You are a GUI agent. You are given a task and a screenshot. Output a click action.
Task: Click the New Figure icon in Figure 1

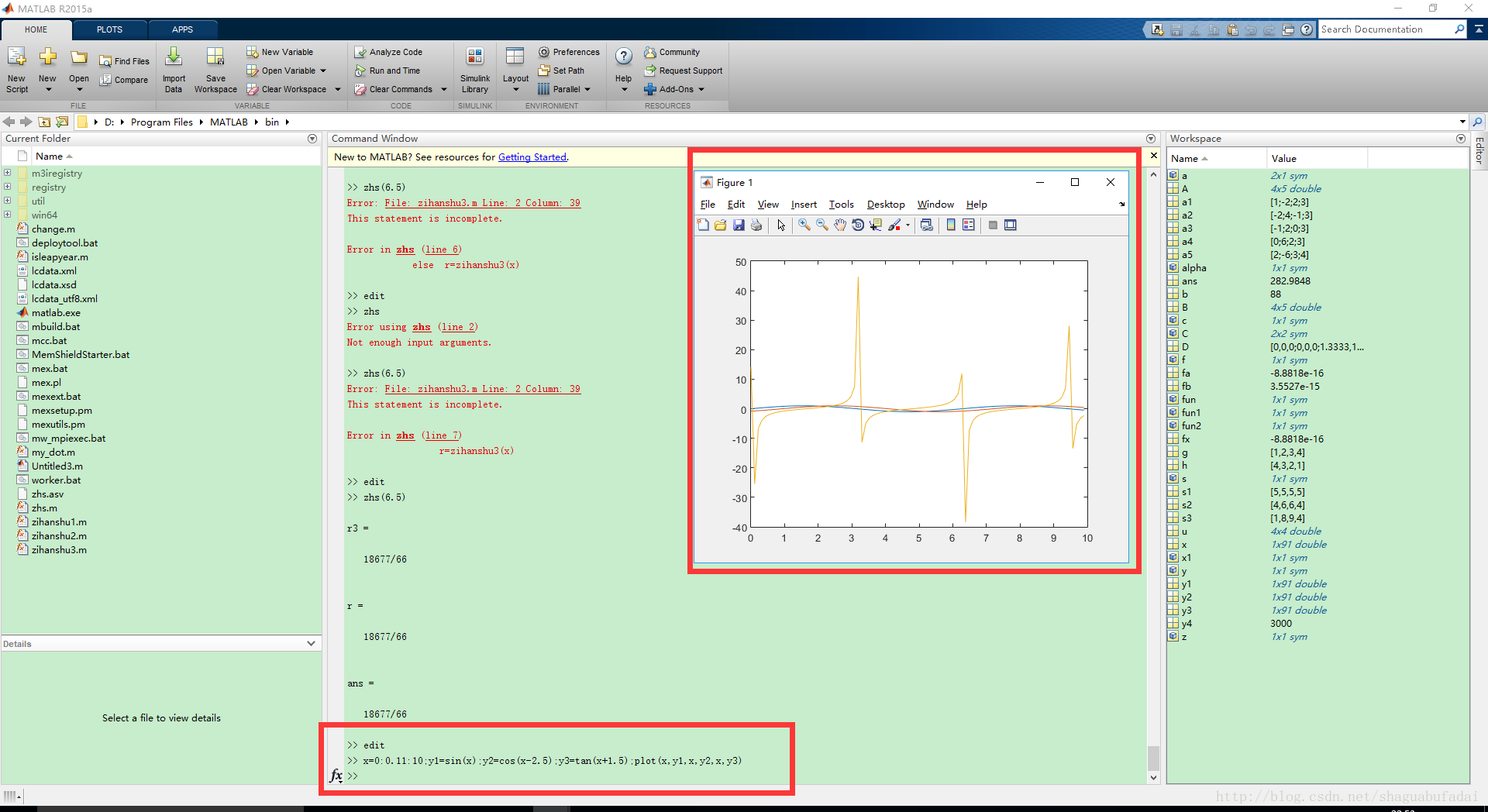[x=703, y=225]
